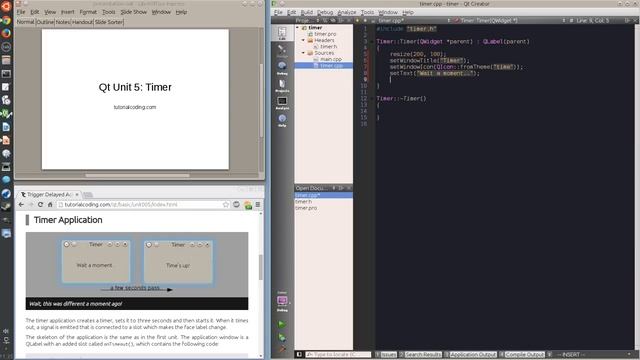
Task: Open Design mode in Qt Creator sidebar
Action: pos(282,51)
